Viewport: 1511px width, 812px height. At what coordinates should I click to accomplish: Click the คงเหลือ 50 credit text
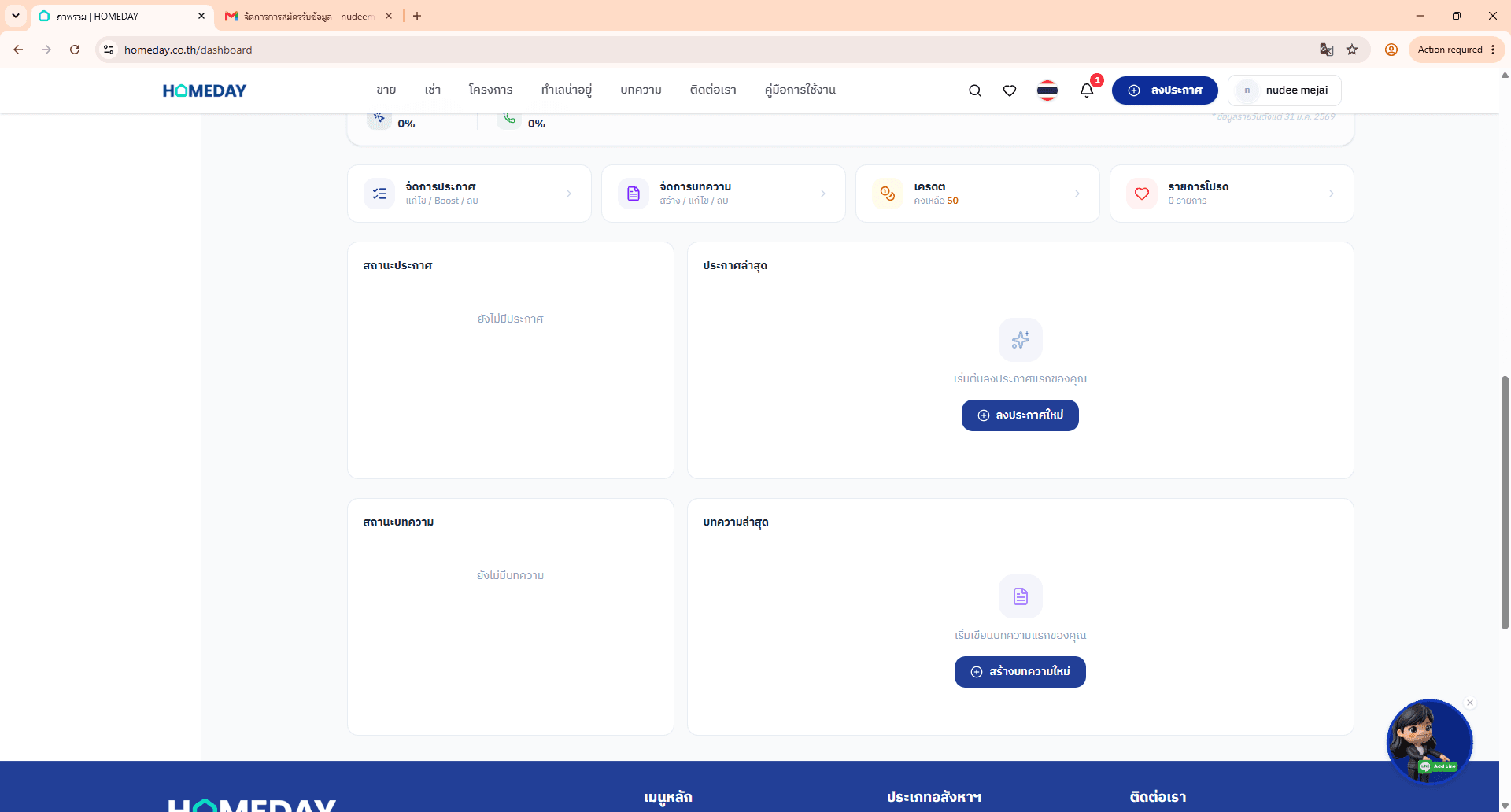(x=937, y=201)
